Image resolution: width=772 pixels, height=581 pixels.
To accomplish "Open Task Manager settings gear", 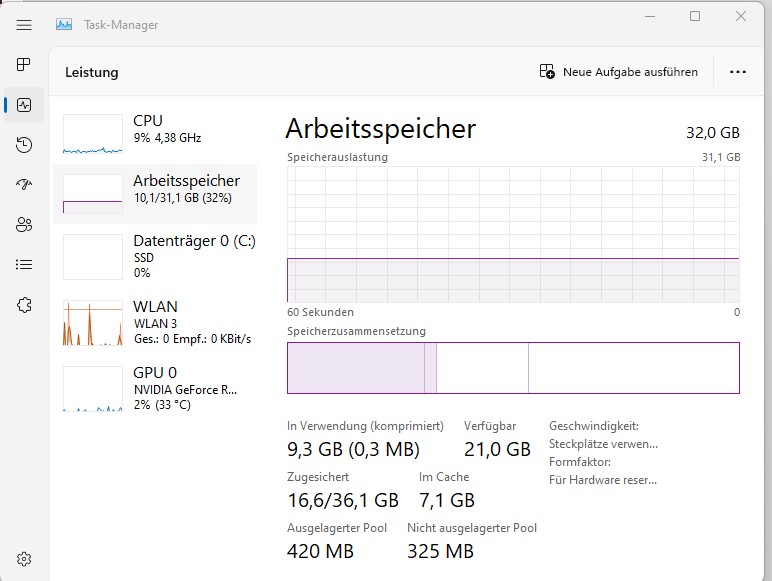I will pyautogui.click(x=24, y=558).
